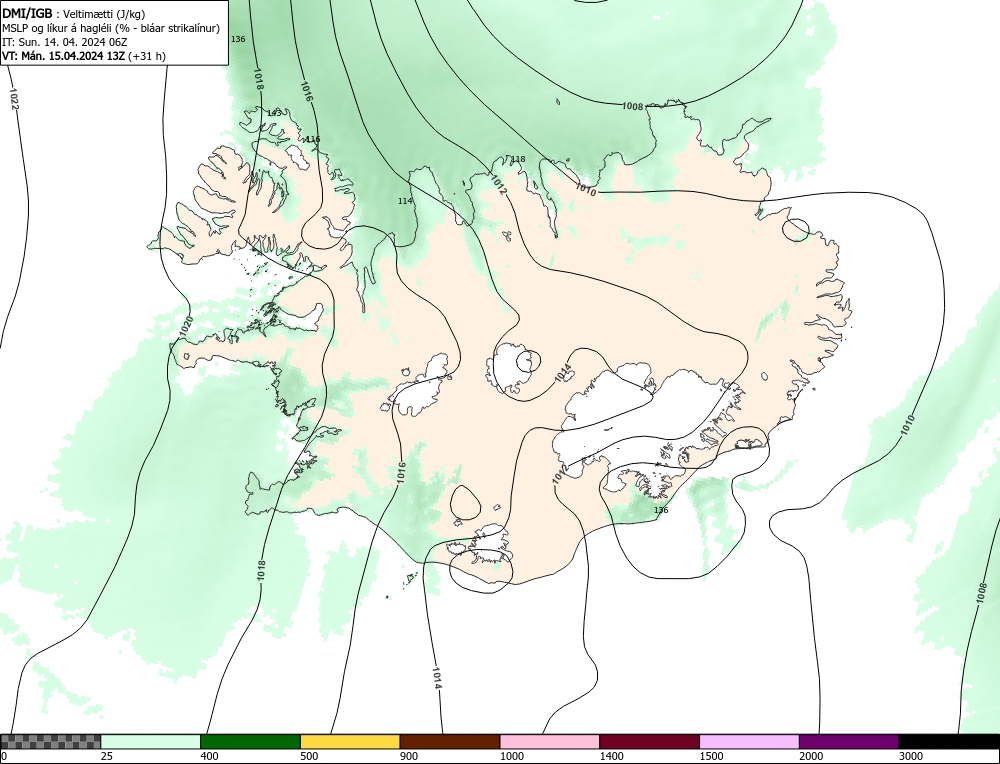The width and height of the screenshot is (1000, 764).
Task: Choose the pink 1000–1400 legend swatch
Action: [550, 741]
